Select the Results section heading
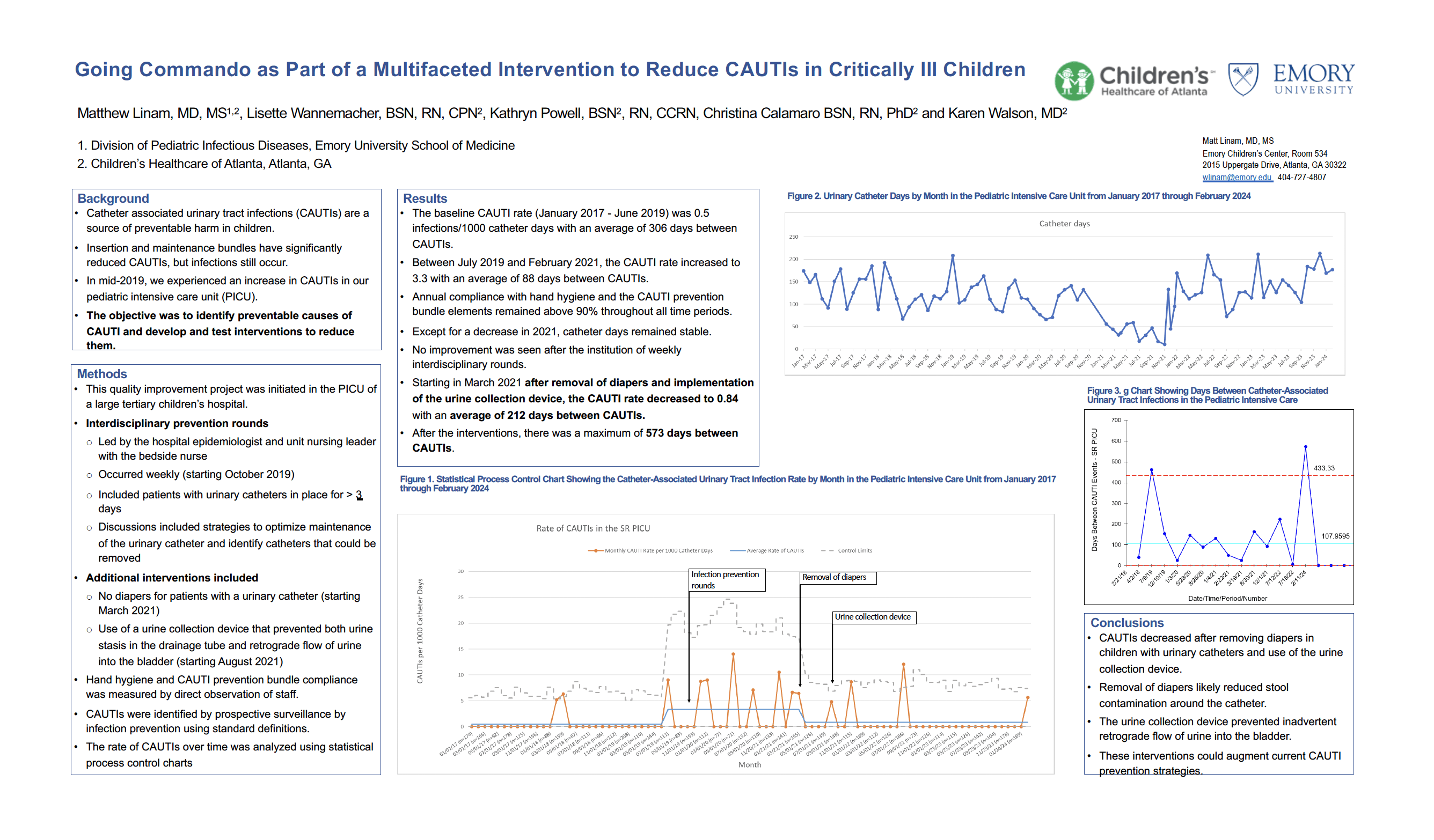1434x840 pixels. [x=425, y=198]
